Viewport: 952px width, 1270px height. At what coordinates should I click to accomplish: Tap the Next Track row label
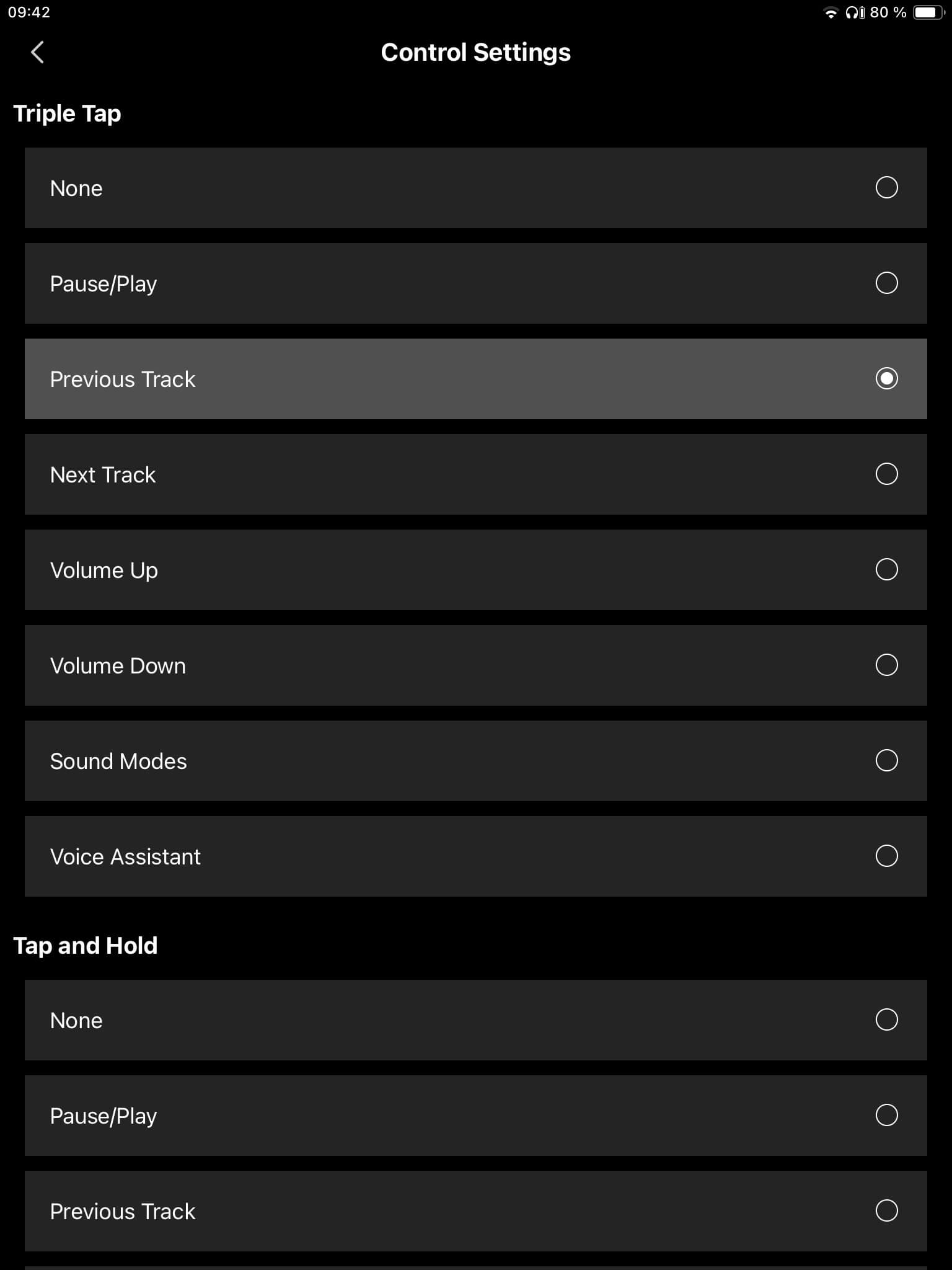coord(103,475)
